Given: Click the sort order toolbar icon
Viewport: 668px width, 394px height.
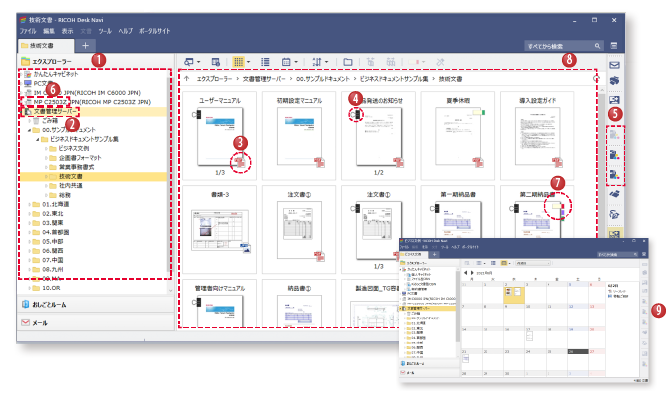Looking at the screenshot, I should [x=317, y=62].
